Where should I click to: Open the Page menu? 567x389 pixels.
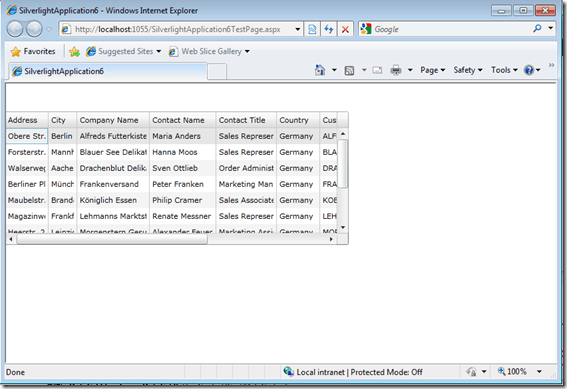click(x=432, y=70)
